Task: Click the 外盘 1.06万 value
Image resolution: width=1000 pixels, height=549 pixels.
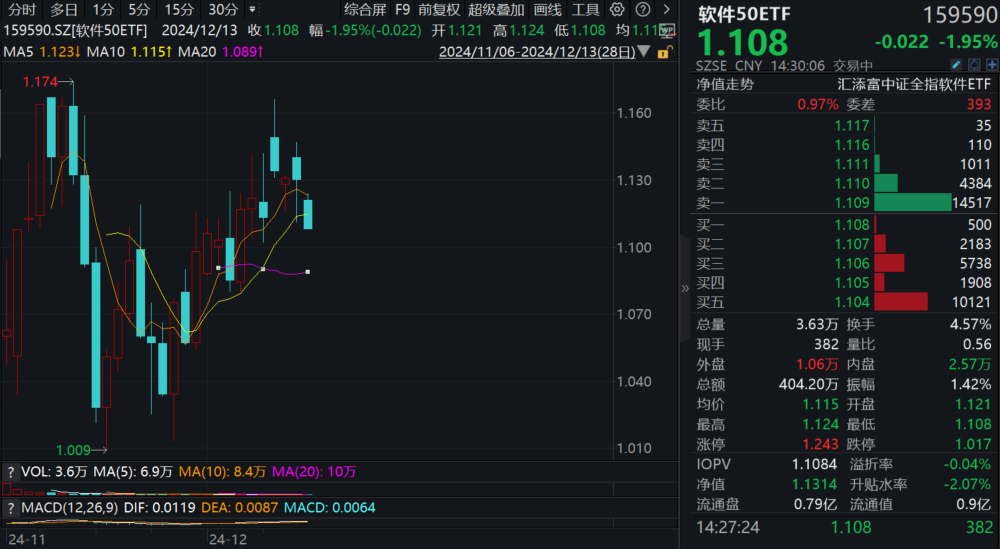Action: coord(817,365)
